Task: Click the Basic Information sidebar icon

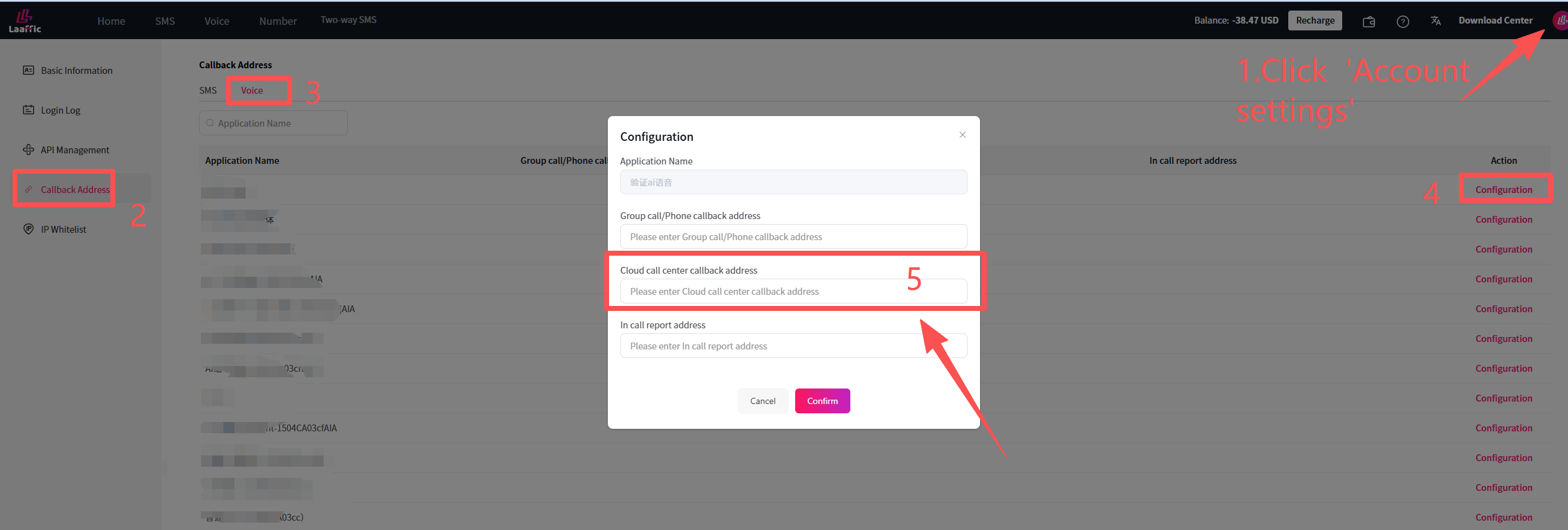Action: (29, 70)
